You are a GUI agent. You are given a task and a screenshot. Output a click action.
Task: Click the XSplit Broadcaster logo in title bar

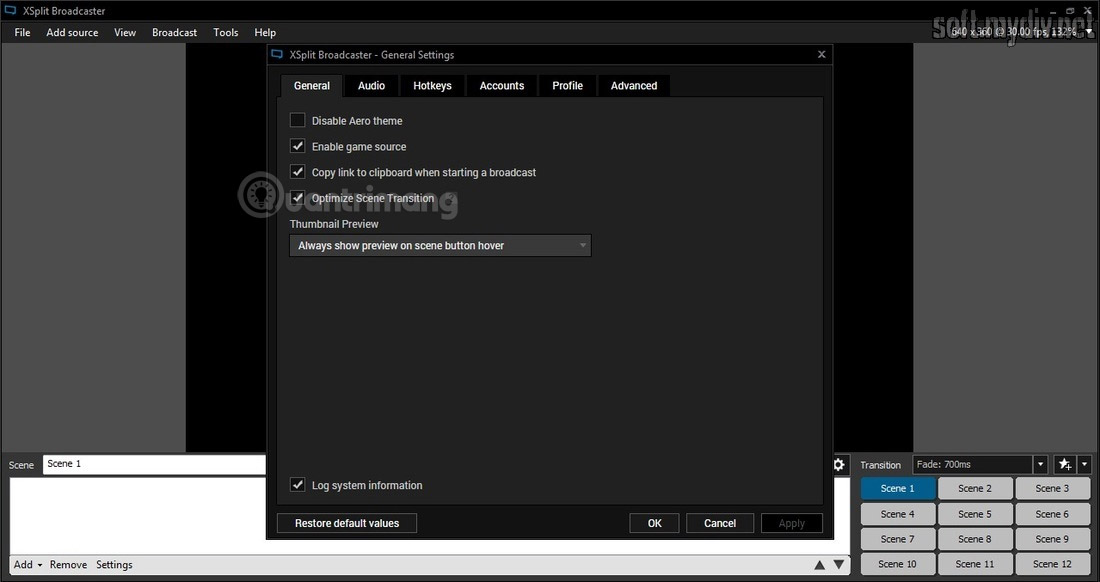pos(11,11)
